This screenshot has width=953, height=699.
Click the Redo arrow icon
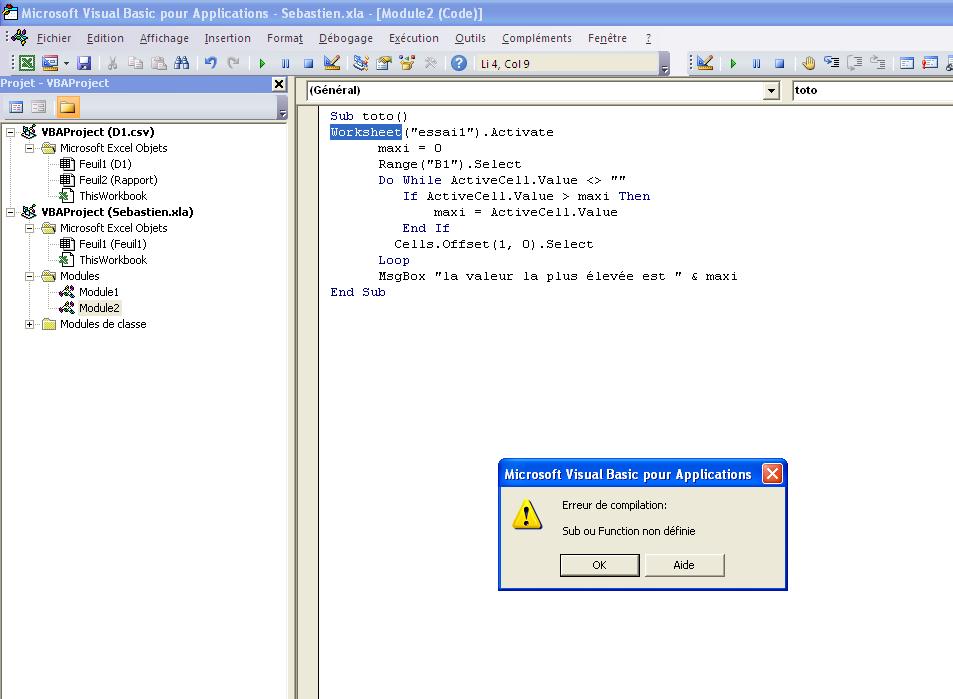233,63
